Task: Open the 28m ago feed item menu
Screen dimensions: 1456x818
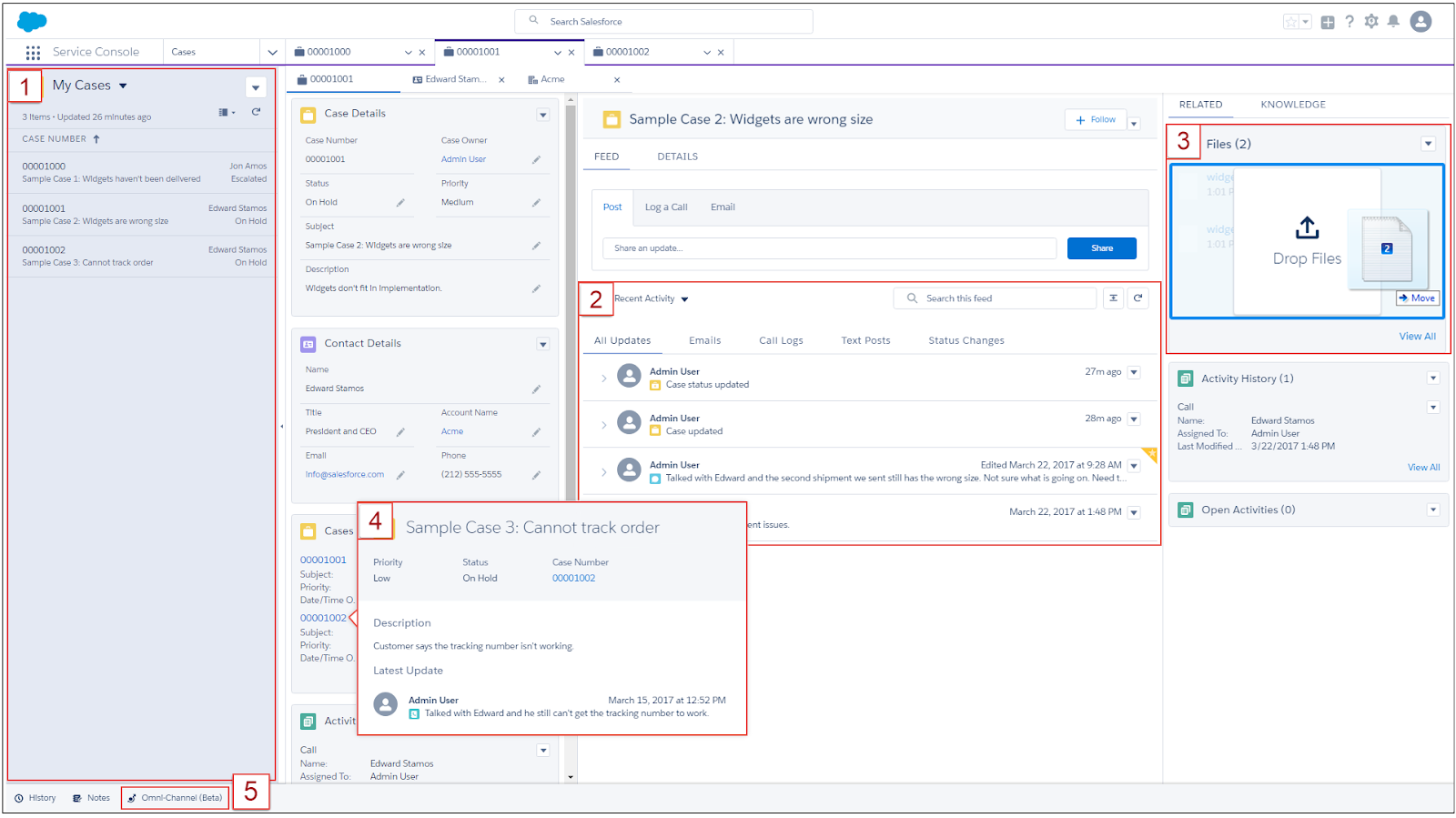Action: tap(1134, 419)
